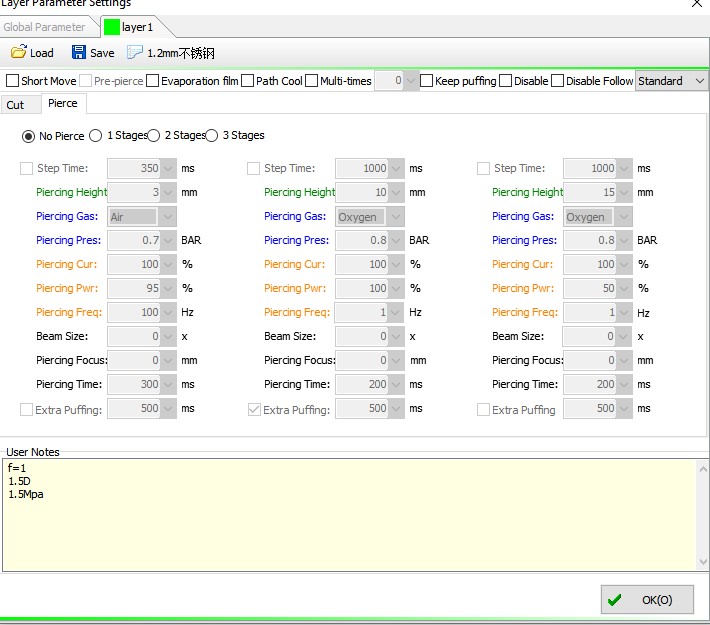Click the 1.2mm material note icon
This screenshot has width=710, height=625.
(135, 53)
